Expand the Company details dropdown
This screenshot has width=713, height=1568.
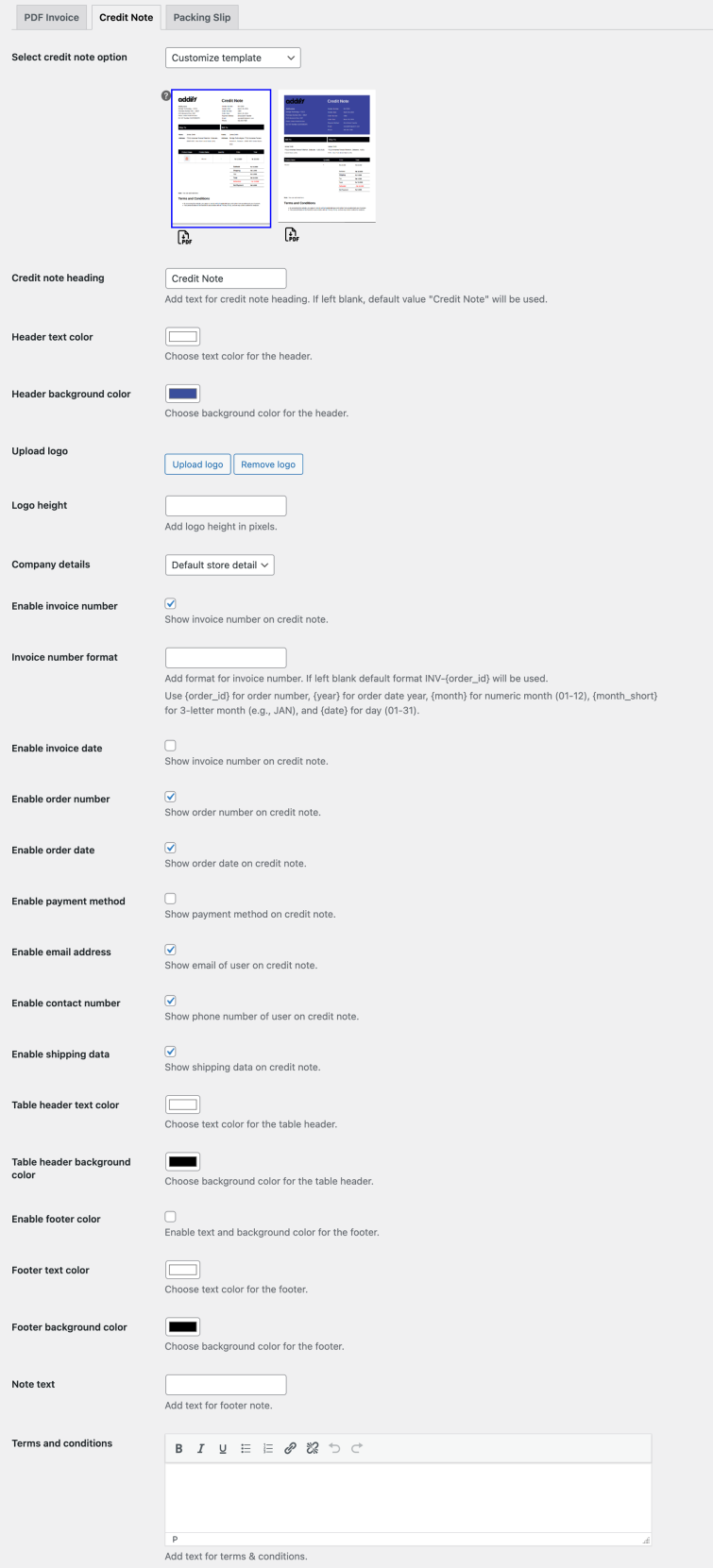219,565
